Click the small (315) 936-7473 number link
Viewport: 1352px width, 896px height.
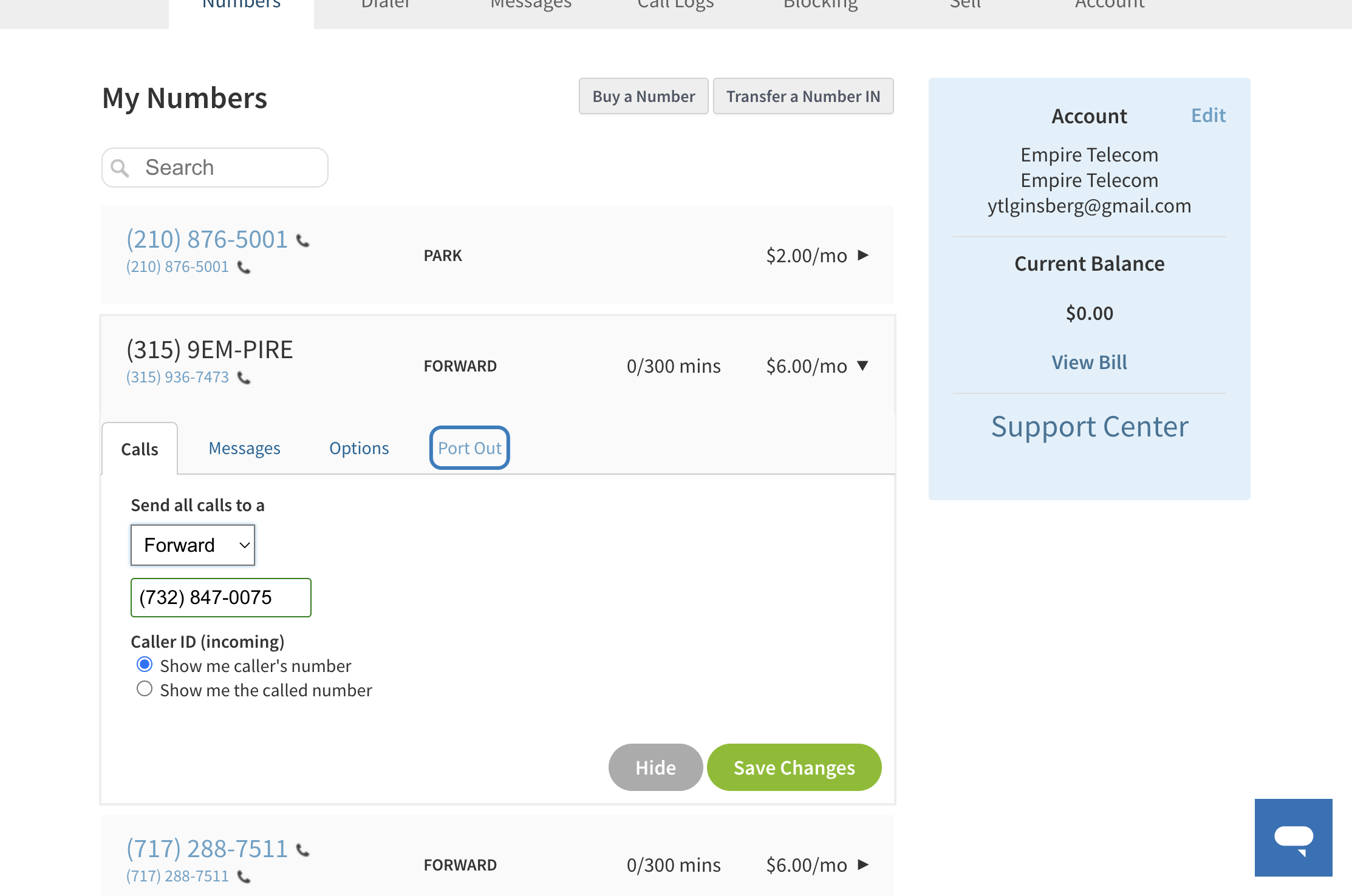click(178, 378)
